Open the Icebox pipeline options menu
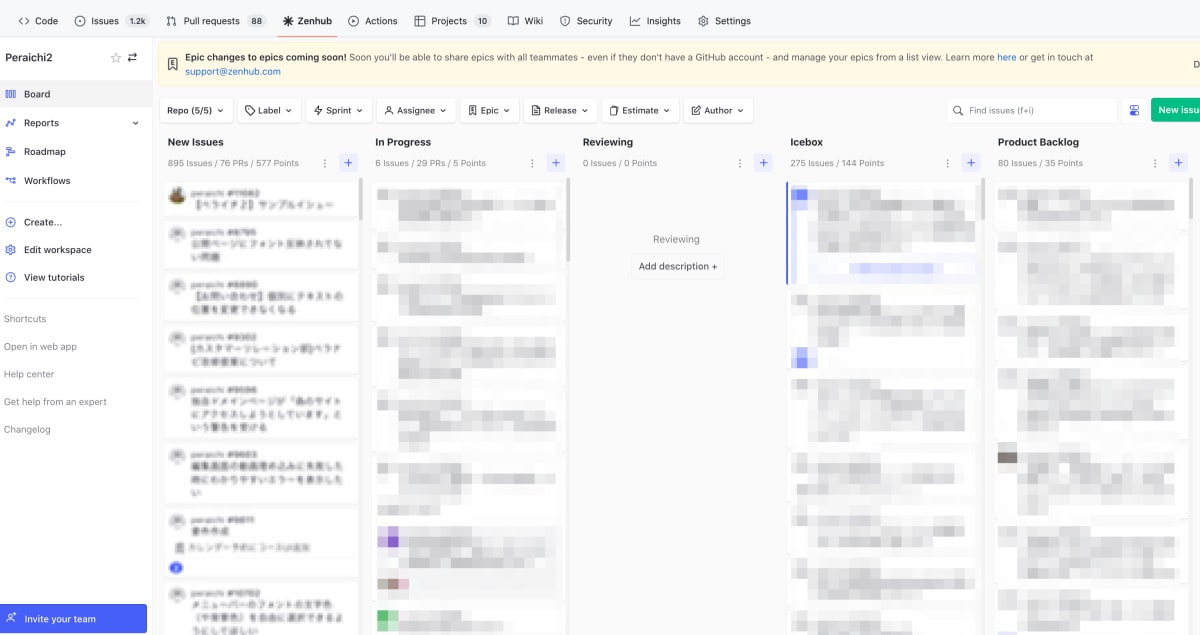This screenshot has width=1200, height=635. tap(947, 163)
